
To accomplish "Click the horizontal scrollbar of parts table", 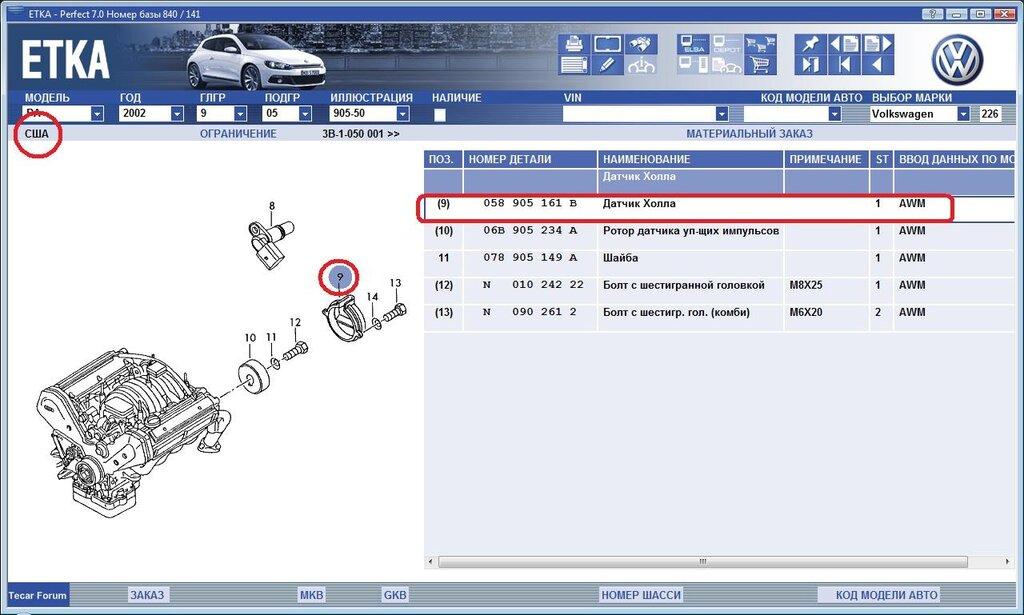I will [703, 561].
